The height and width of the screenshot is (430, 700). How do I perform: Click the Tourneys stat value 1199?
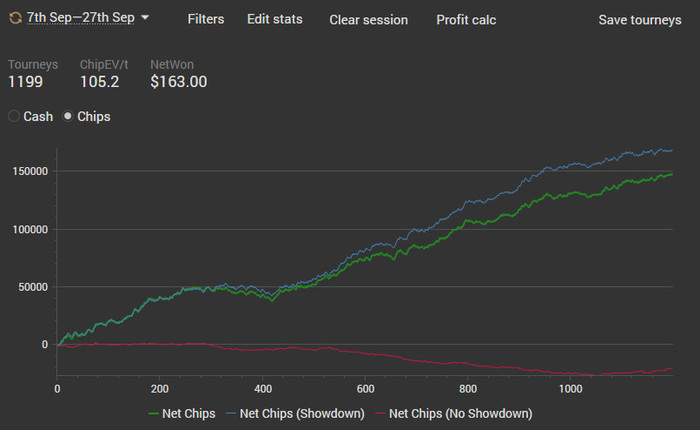point(25,82)
